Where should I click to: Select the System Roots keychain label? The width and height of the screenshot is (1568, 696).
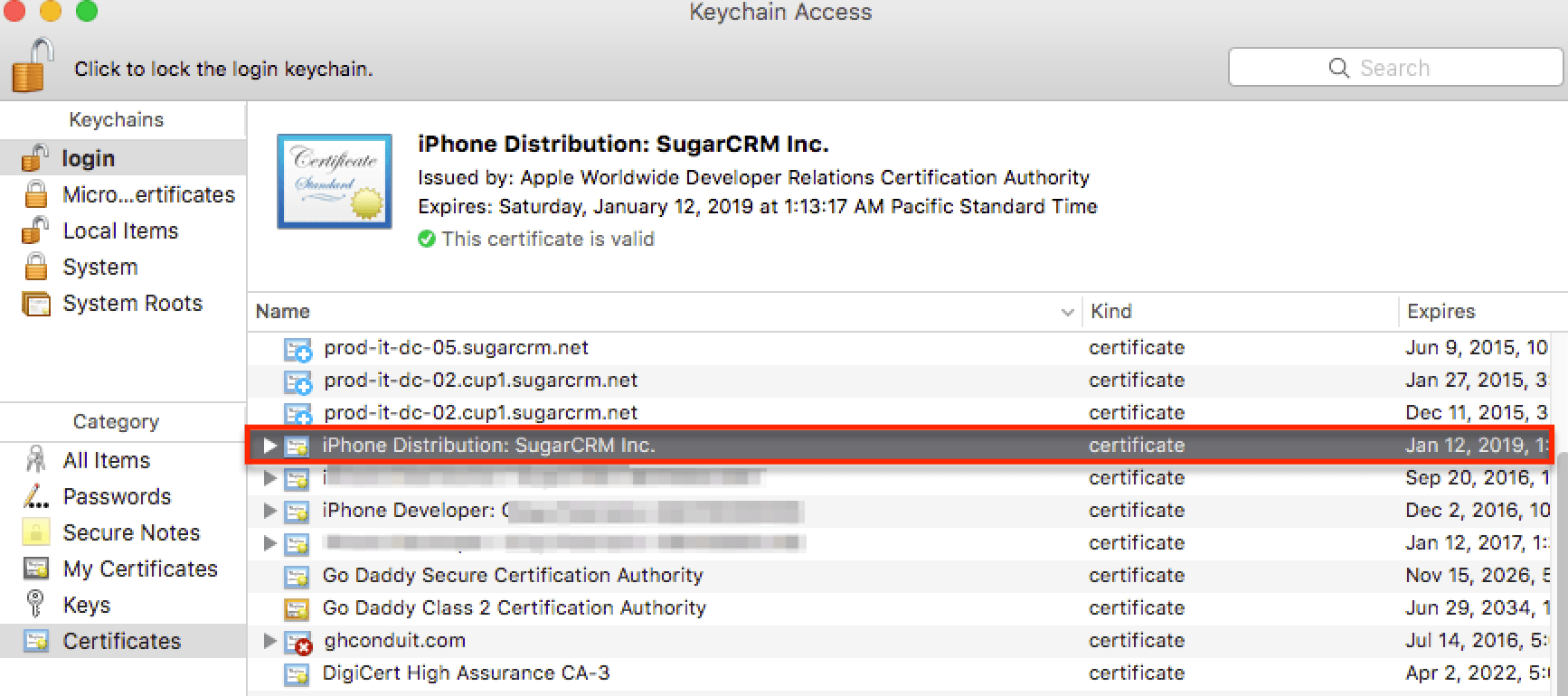click(132, 303)
